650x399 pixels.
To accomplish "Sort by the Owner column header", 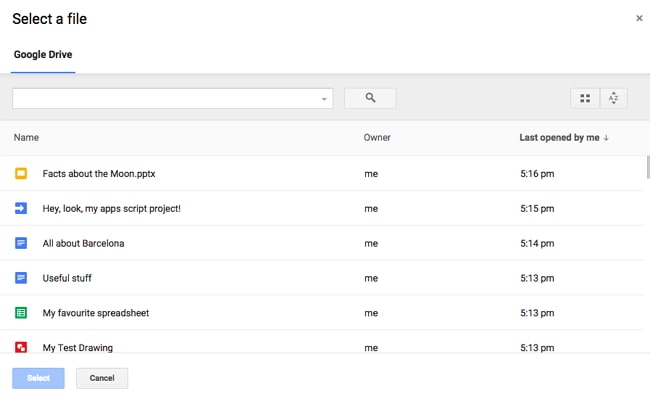I will 377,138.
